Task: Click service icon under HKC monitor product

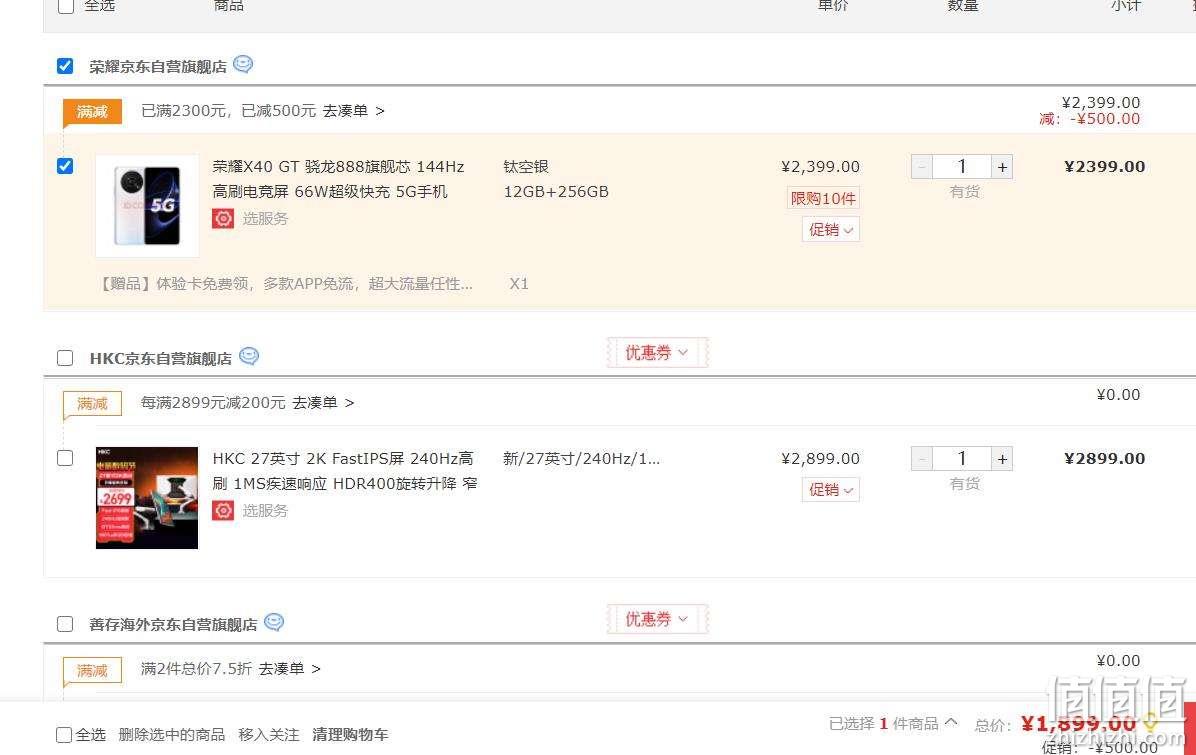Action: pos(223,510)
